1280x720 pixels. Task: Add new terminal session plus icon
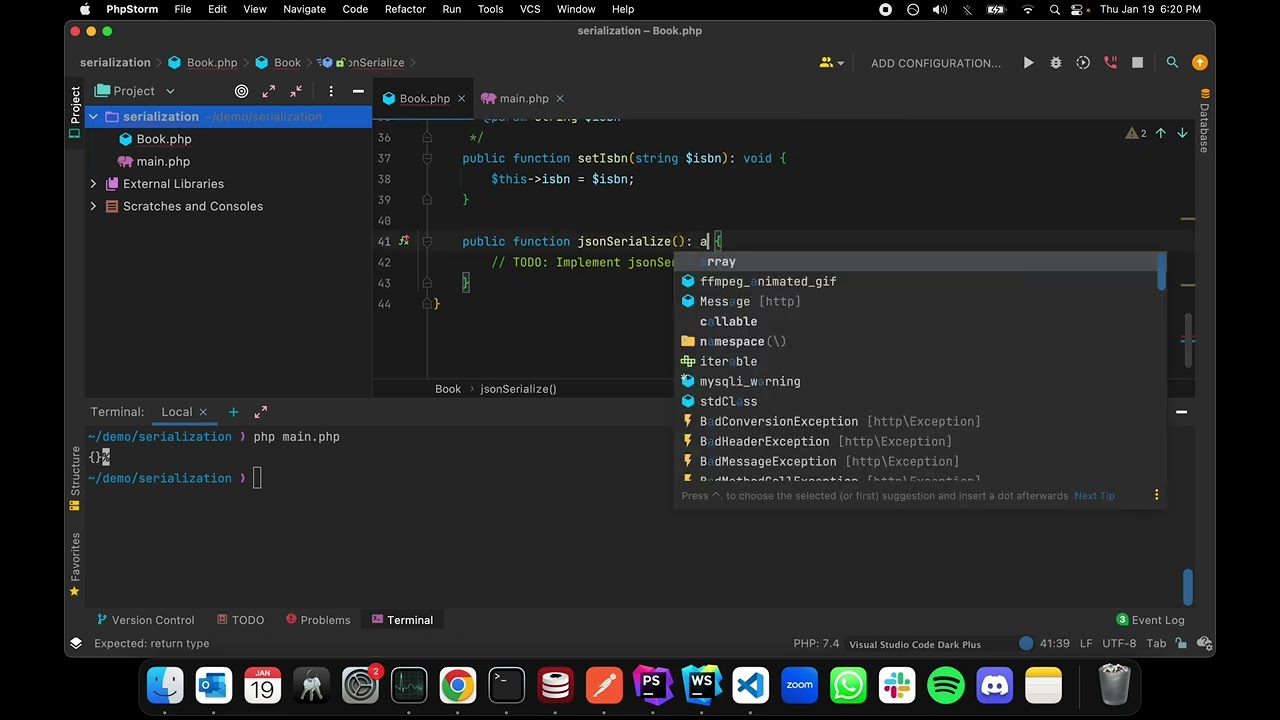(233, 412)
